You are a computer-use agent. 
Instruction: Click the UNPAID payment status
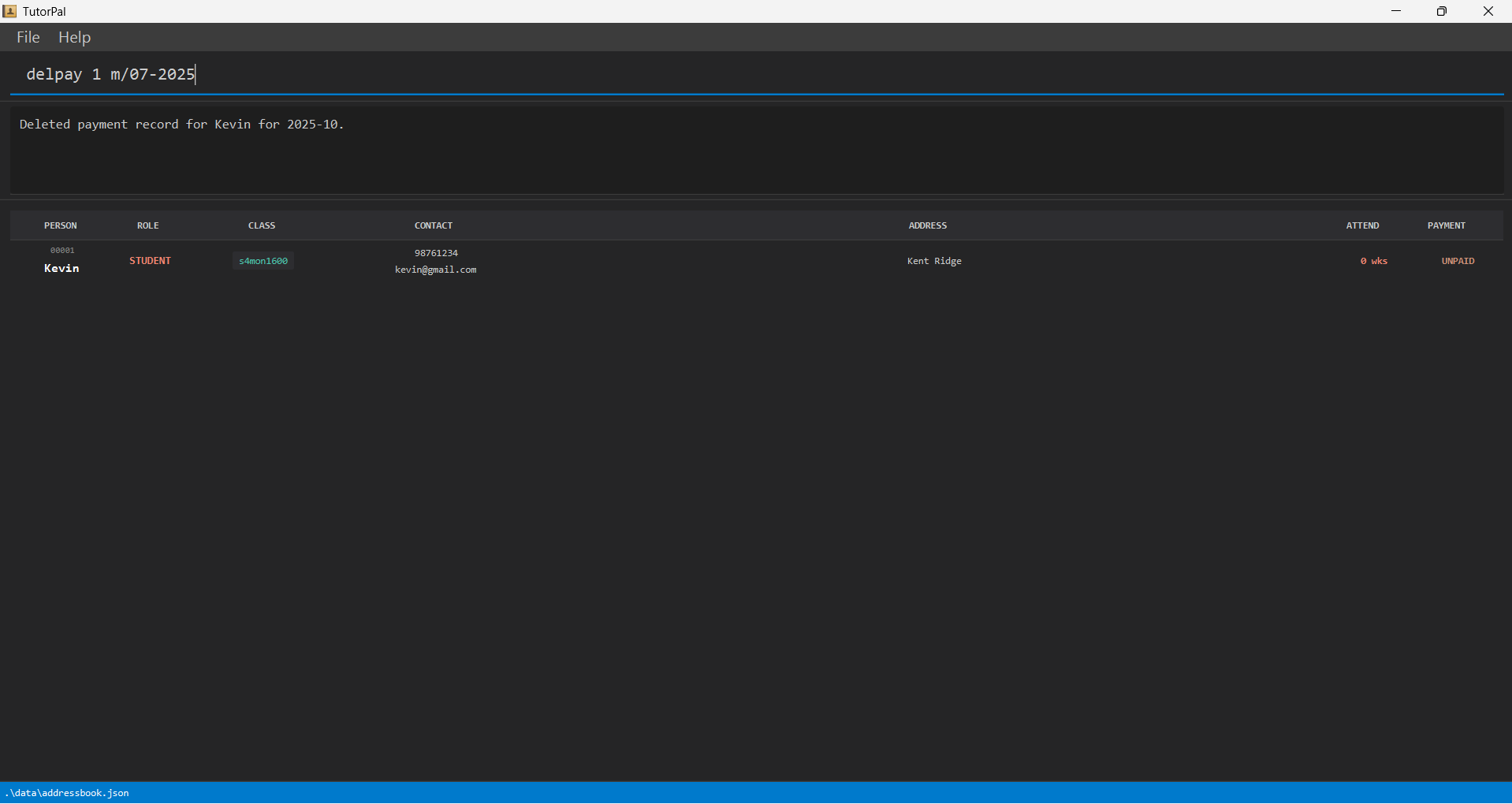pyautogui.click(x=1458, y=261)
